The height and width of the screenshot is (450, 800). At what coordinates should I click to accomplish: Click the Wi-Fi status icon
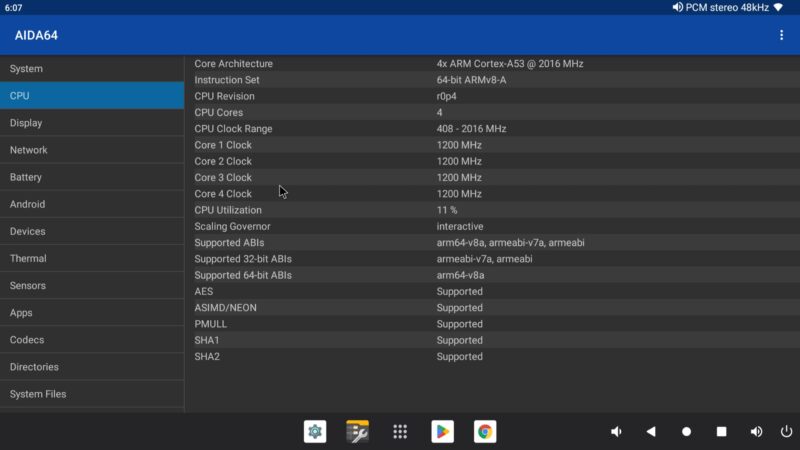tap(779, 7)
